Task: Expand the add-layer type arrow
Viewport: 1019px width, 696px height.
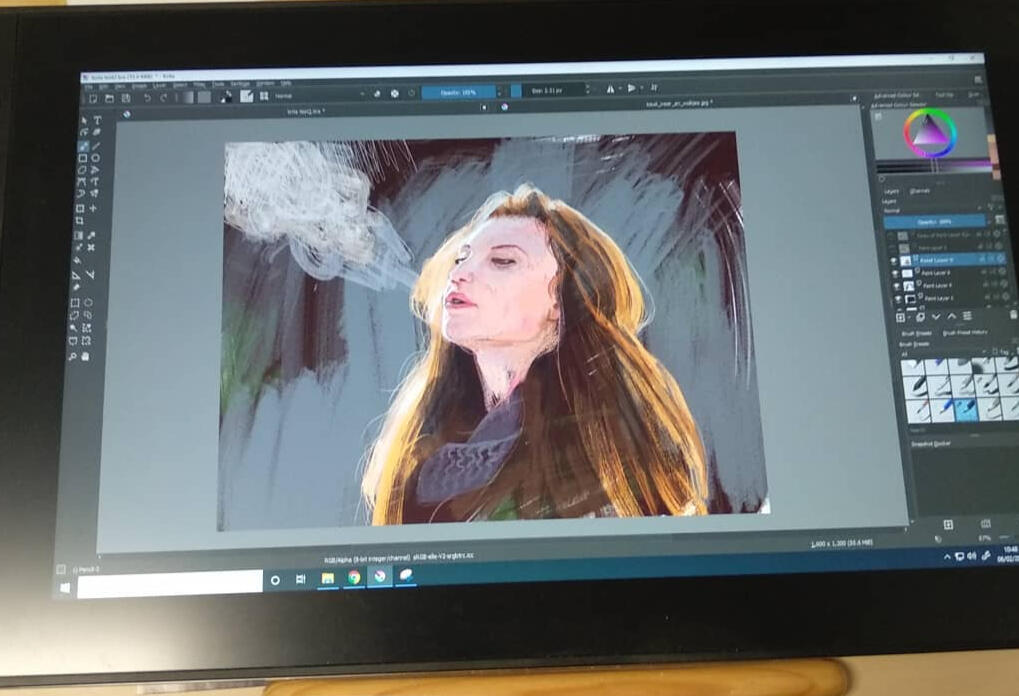Action: pos(909,318)
